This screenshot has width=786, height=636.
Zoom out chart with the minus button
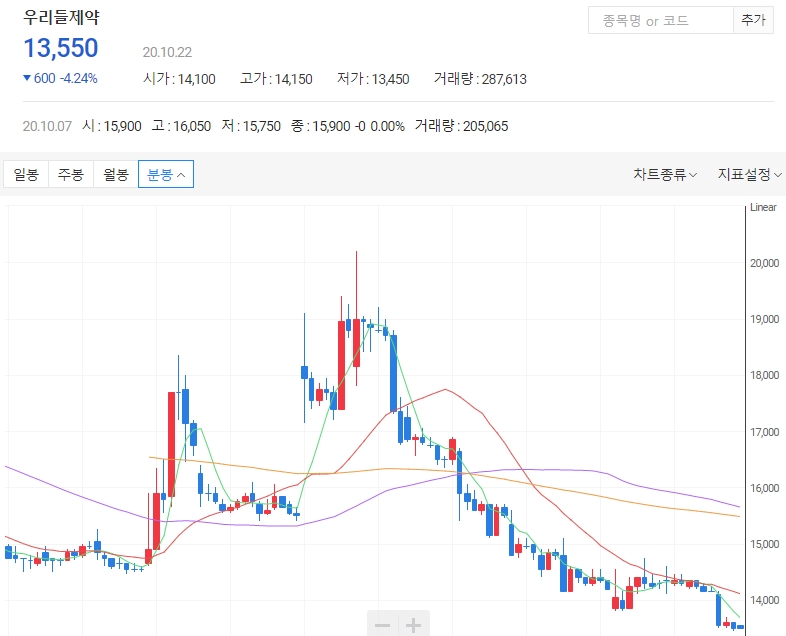tap(382, 624)
